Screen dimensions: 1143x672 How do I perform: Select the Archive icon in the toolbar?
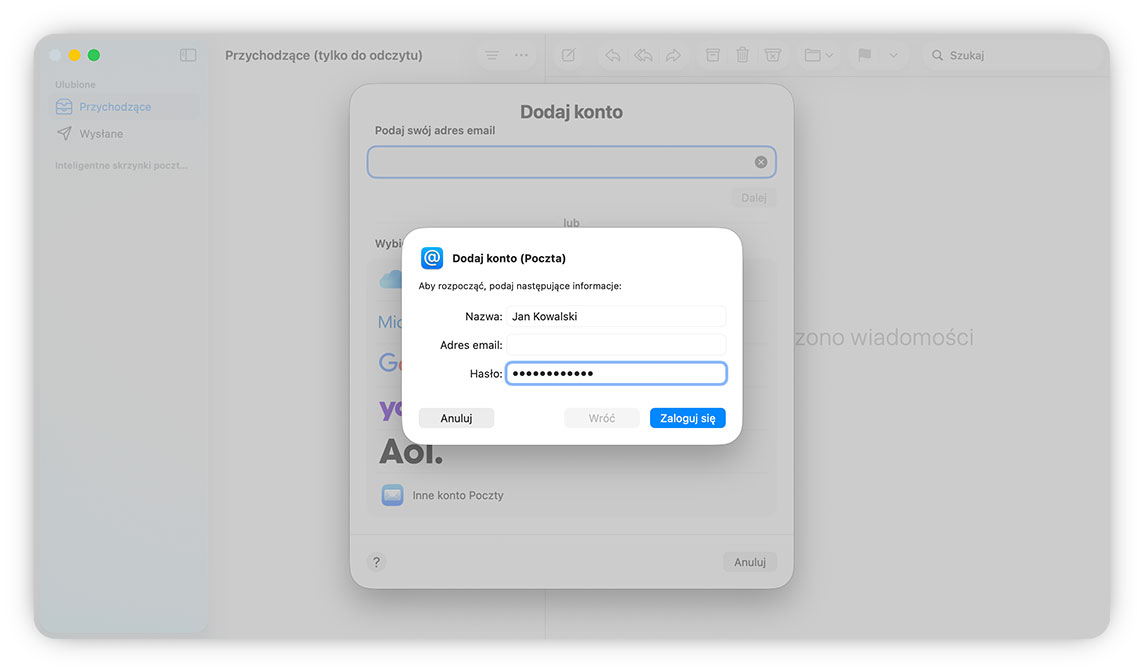pyautogui.click(x=712, y=55)
